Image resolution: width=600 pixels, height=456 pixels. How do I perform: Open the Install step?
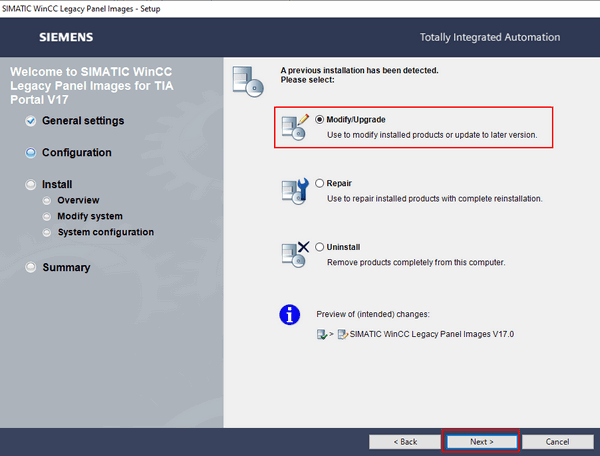(x=57, y=184)
